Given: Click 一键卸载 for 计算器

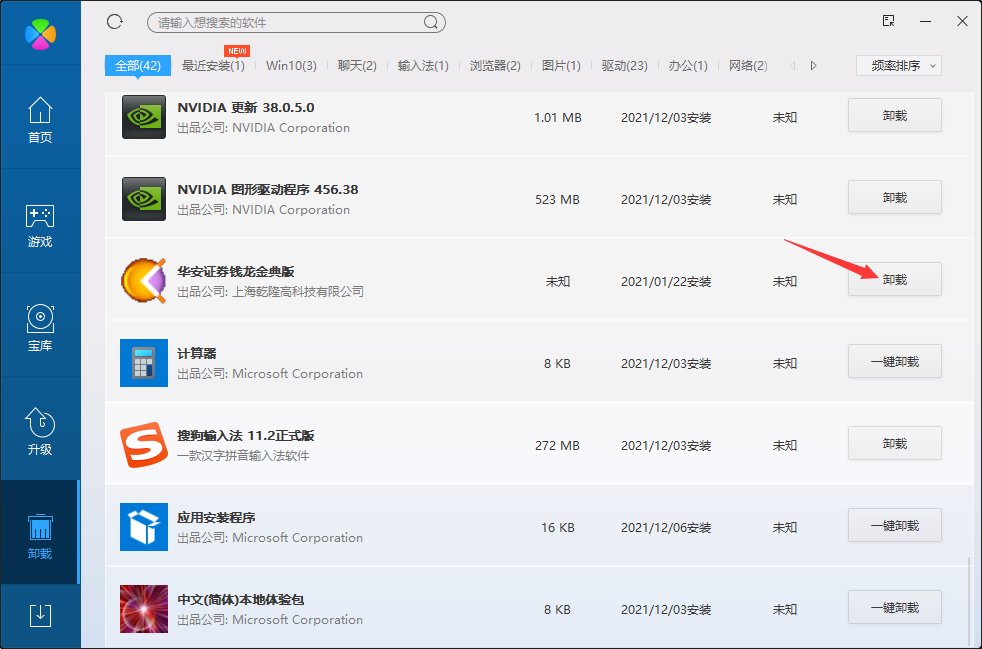Looking at the screenshot, I should 894,361.
